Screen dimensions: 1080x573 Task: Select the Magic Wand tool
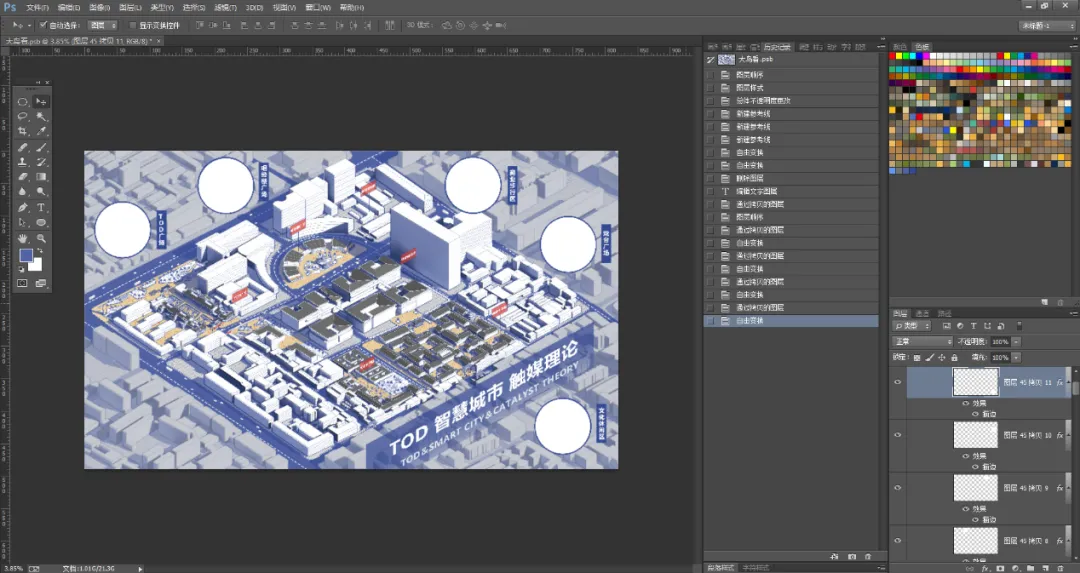pyautogui.click(x=41, y=116)
